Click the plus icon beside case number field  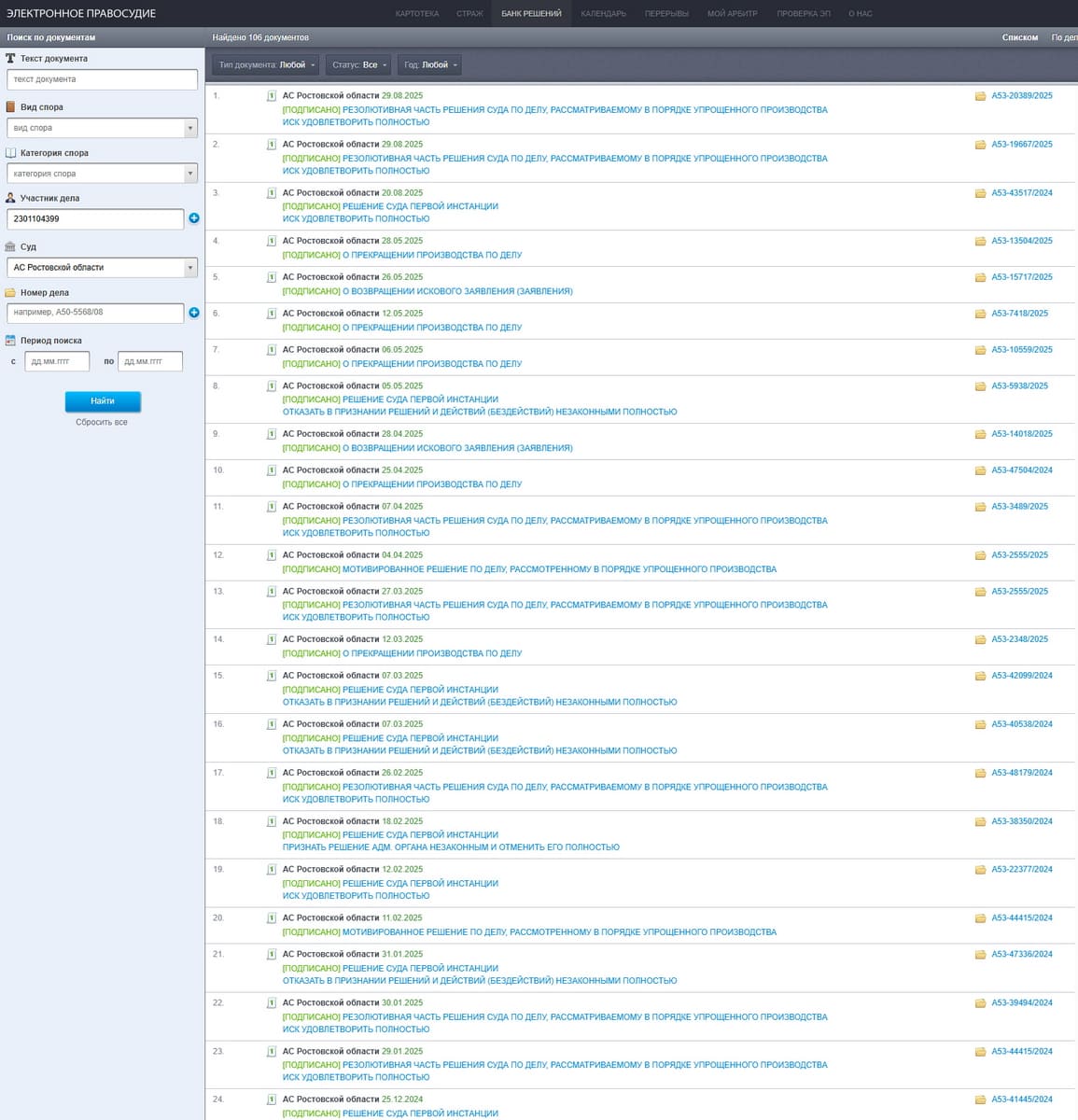194,313
